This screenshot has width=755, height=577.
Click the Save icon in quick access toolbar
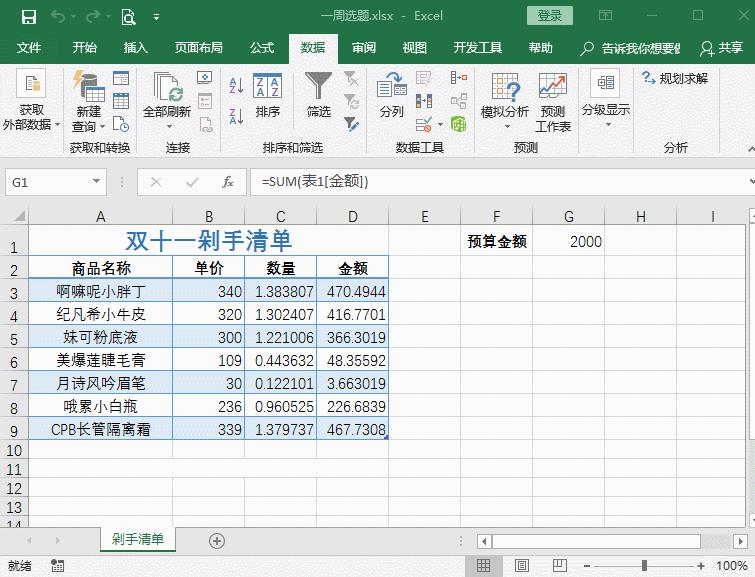(x=29, y=17)
